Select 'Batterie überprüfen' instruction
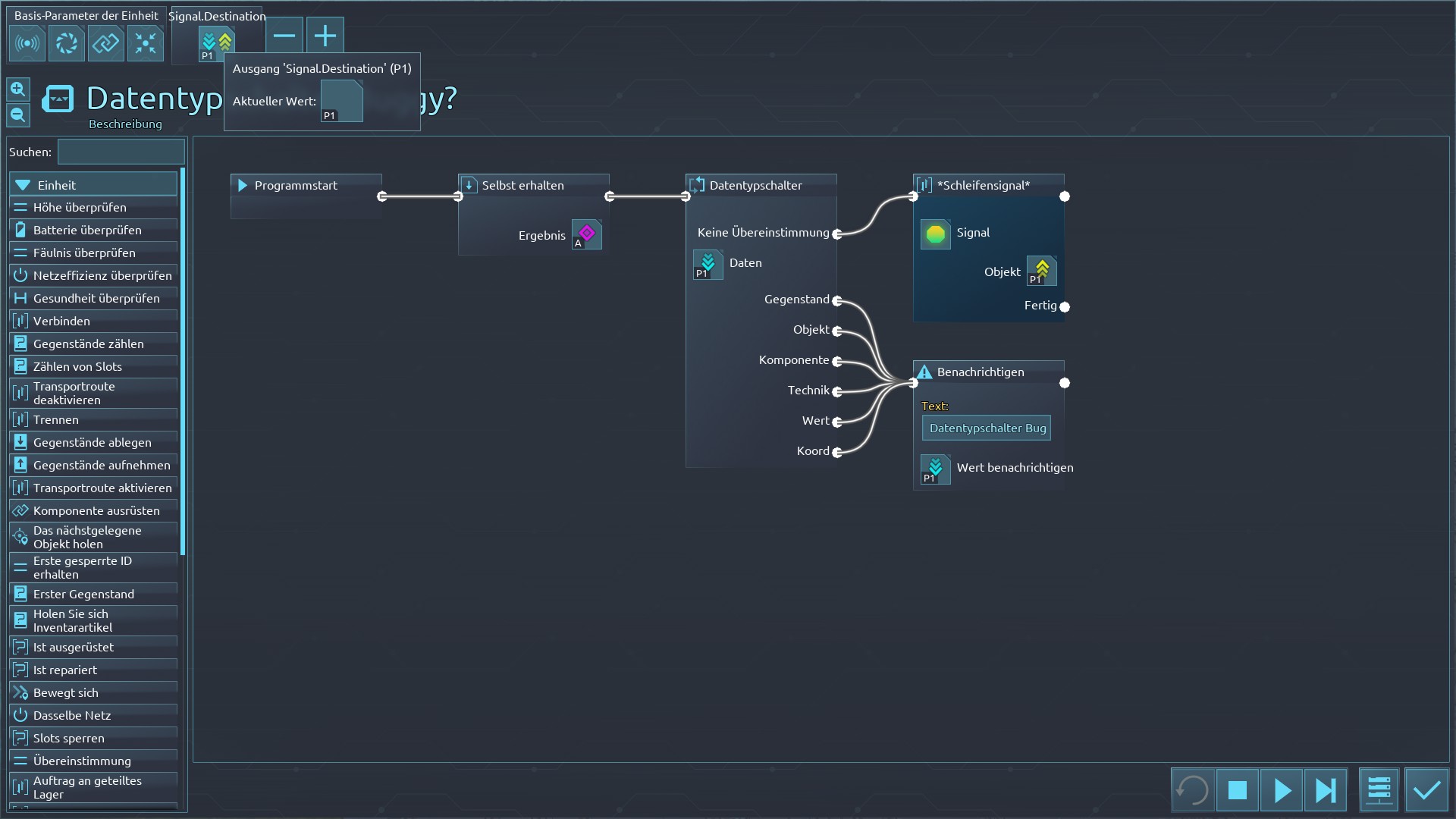 [x=87, y=230]
